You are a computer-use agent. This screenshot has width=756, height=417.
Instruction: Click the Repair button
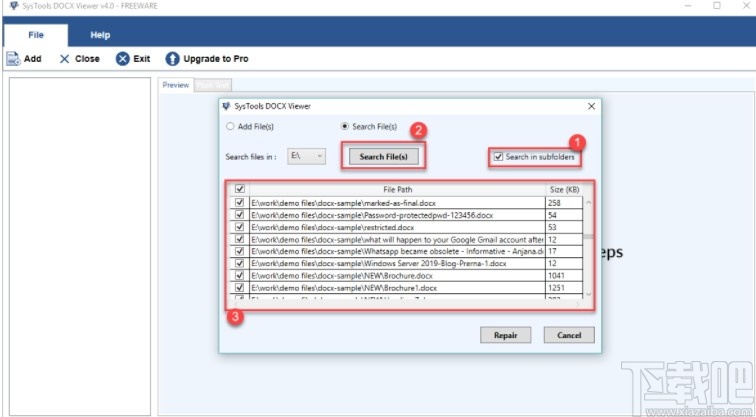[505, 335]
